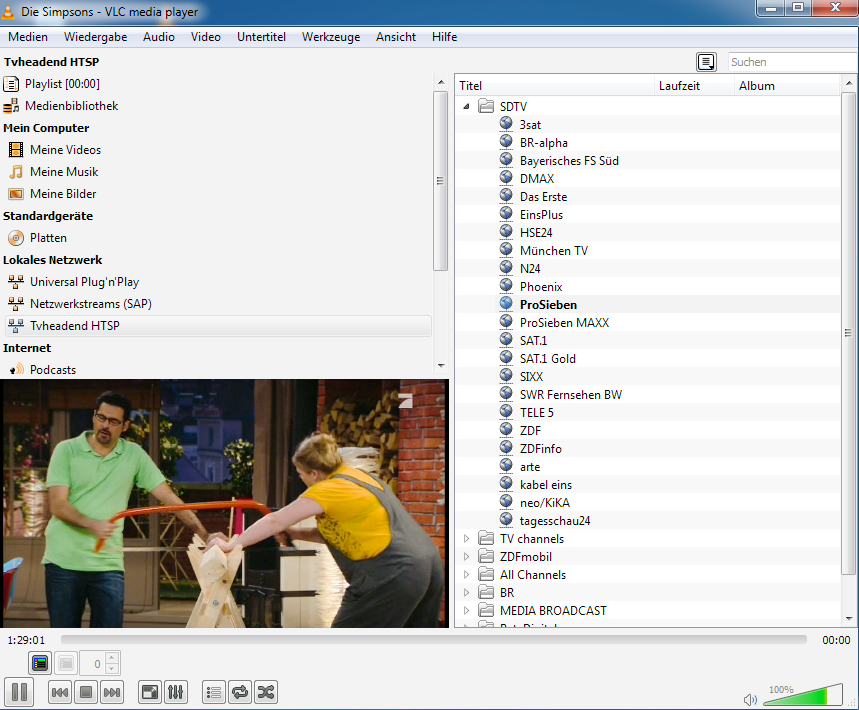Increase teletext page number stepper
This screenshot has width=859, height=710.
coord(112,658)
